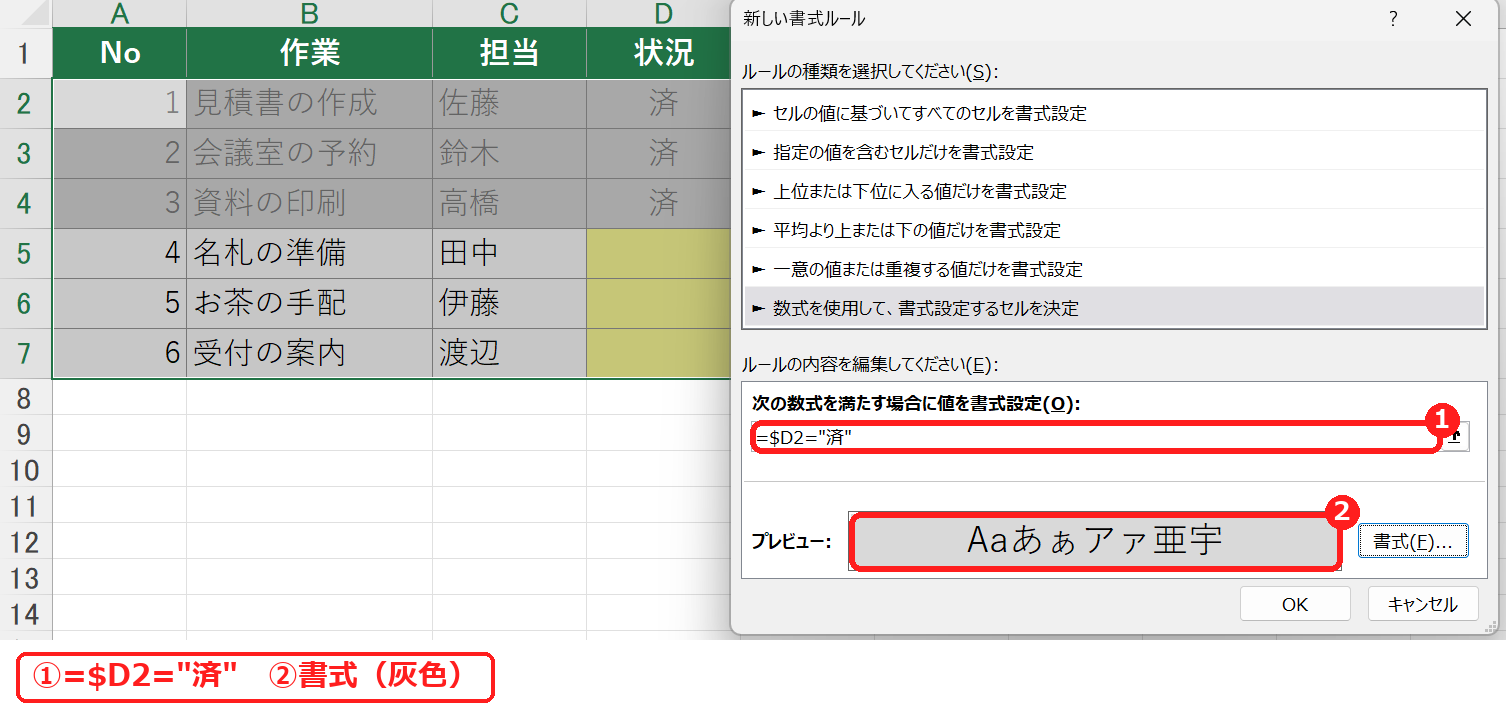Click No cell with value 6
This screenshot has width=1506, height=710.
(x=120, y=353)
